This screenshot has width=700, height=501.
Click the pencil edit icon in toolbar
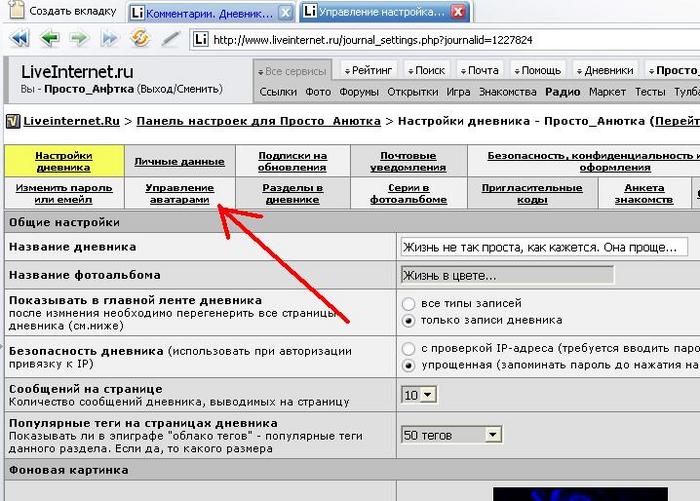pyautogui.click(x=170, y=39)
